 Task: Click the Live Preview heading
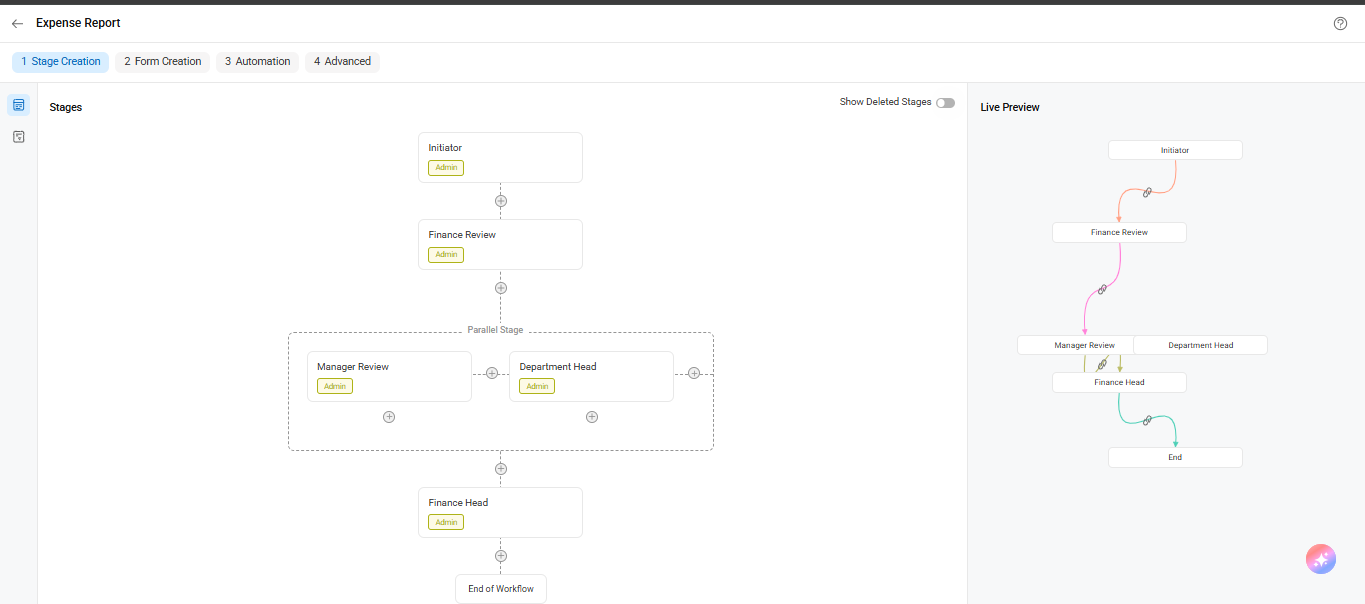point(1010,108)
